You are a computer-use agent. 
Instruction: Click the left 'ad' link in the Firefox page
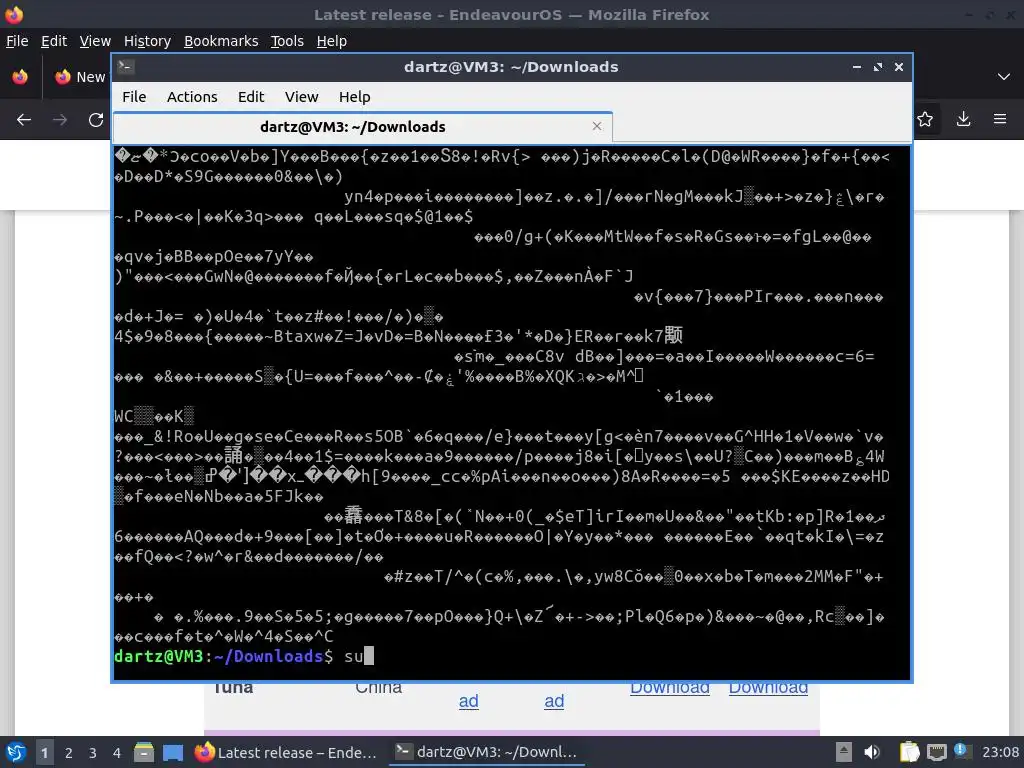tap(468, 701)
